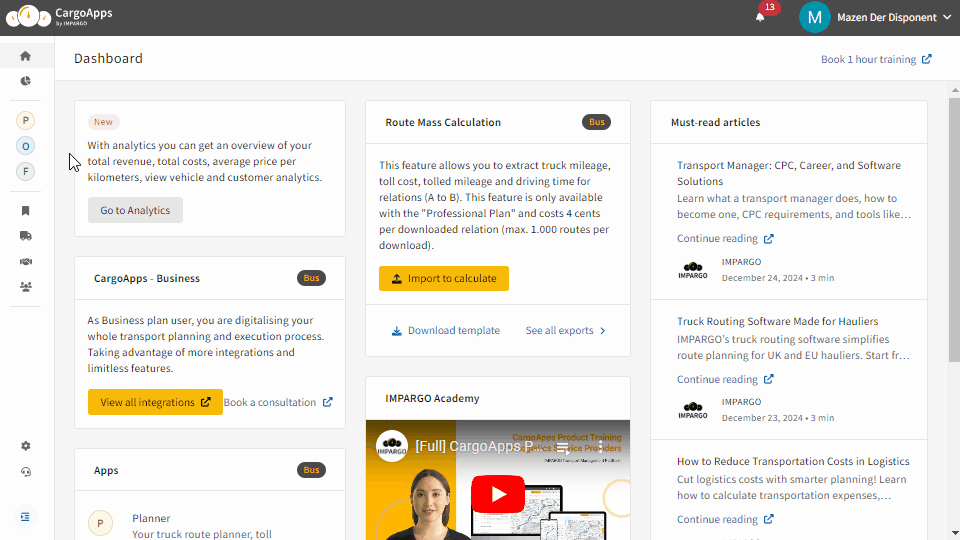960x540 pixels.
Task: Click the Bus badge on Route Mass Calculation
Action: pyautogui.click(x=596, y=122)
